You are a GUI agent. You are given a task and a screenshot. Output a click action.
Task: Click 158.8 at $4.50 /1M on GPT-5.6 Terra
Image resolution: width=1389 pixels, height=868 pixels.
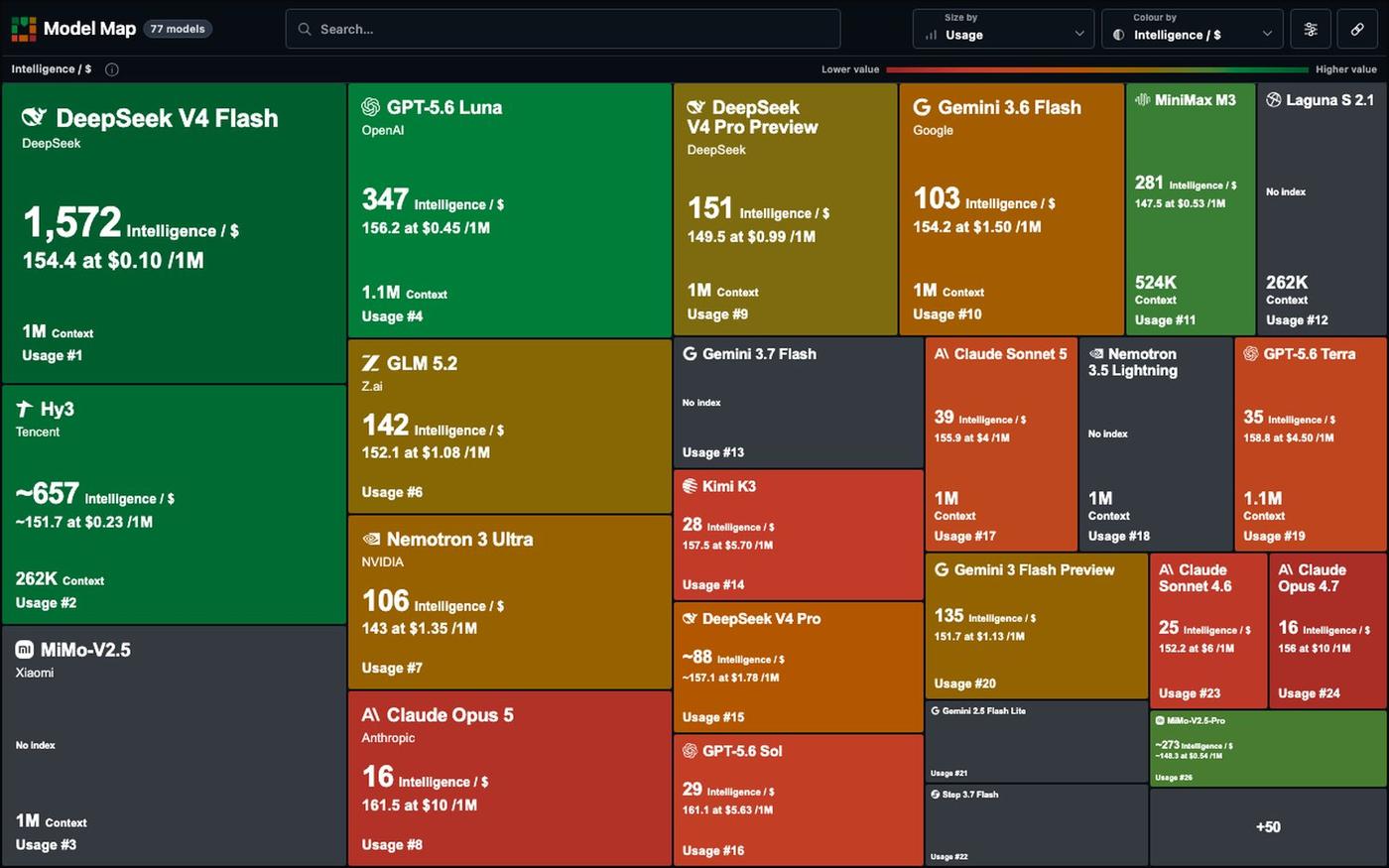tap(1289, 437)
